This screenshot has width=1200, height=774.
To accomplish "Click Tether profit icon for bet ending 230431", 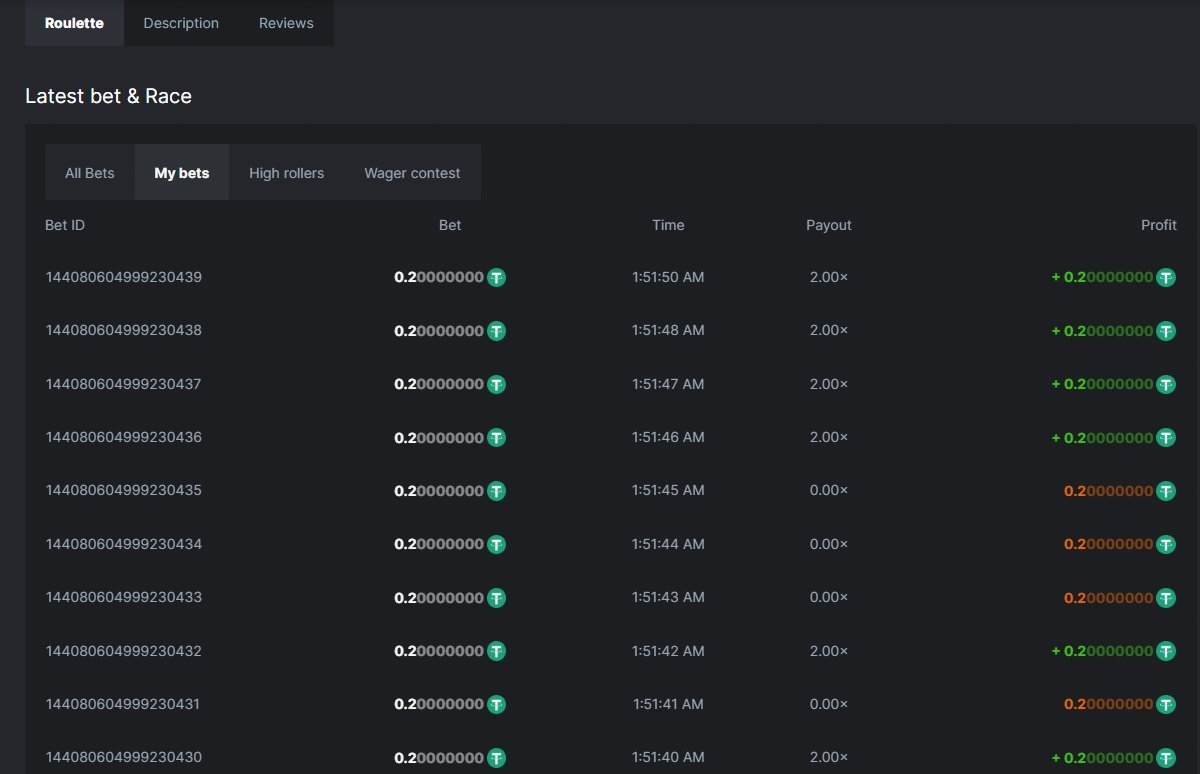I will 1166,705.
